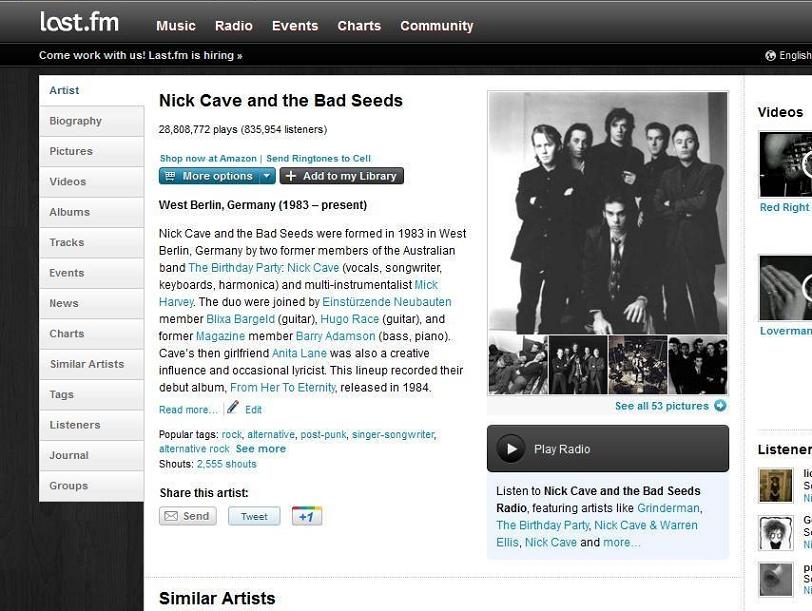Viewport: 812px width, 611px height.
Task: Click Shop now at Amazon link
Action: click(x=208, y=158)
